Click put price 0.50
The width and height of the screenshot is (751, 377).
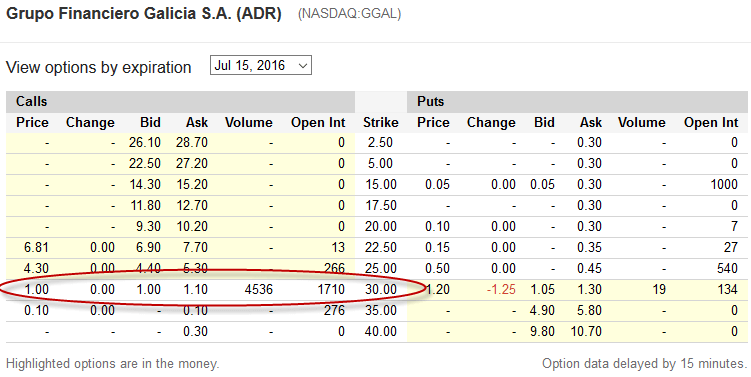(x=437, y=269)
